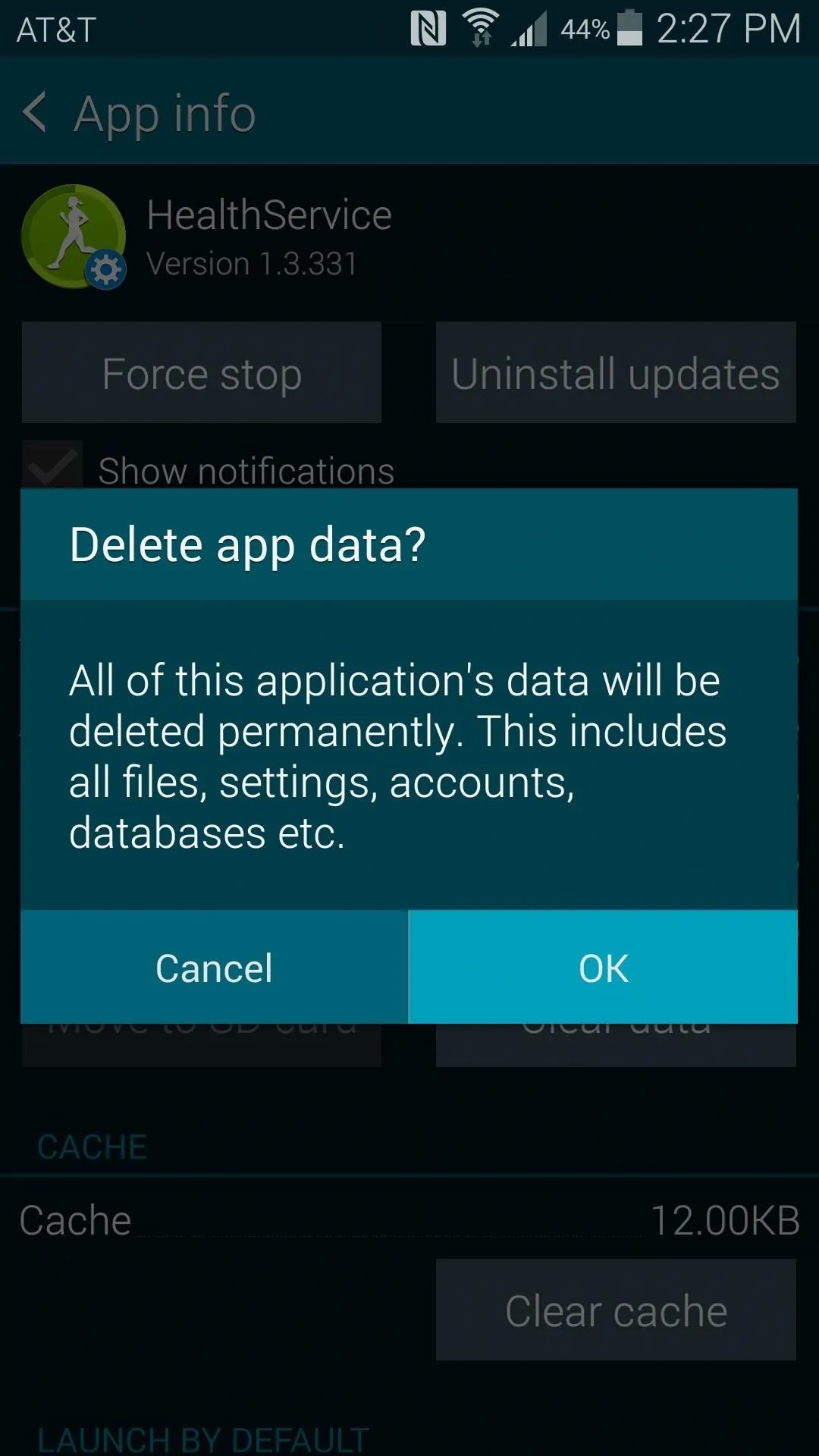Tap the cellular signal strength icon
Screen dimensions: 819x1456
tap(529, 30)
